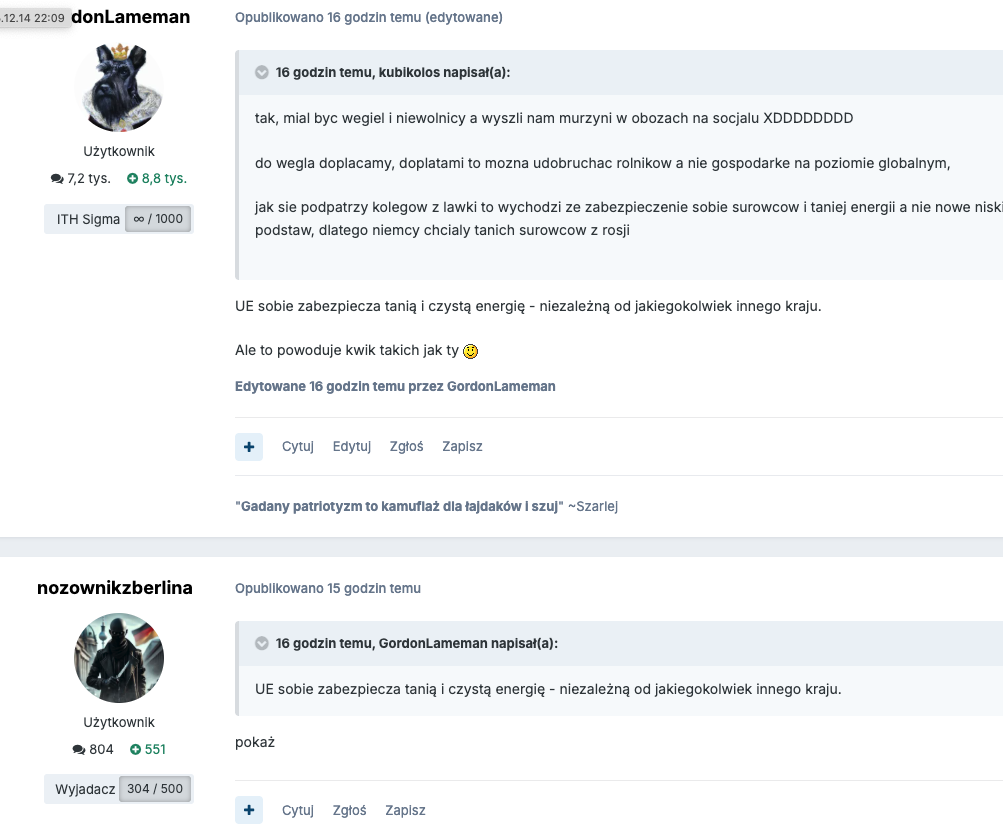Collapse the kubikolos quote with the chevron
1003x826 pixels.
[x=262, y=72]
